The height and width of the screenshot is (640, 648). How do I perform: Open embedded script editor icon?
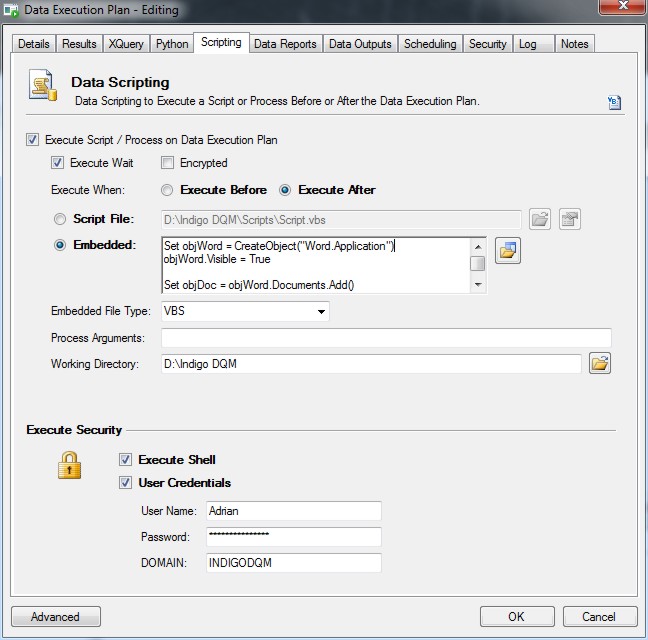tap(508, 251)
